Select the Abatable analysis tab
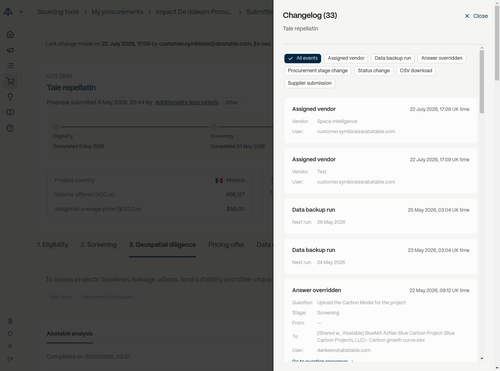The image size is (500, 371). [x=70, y=334]
